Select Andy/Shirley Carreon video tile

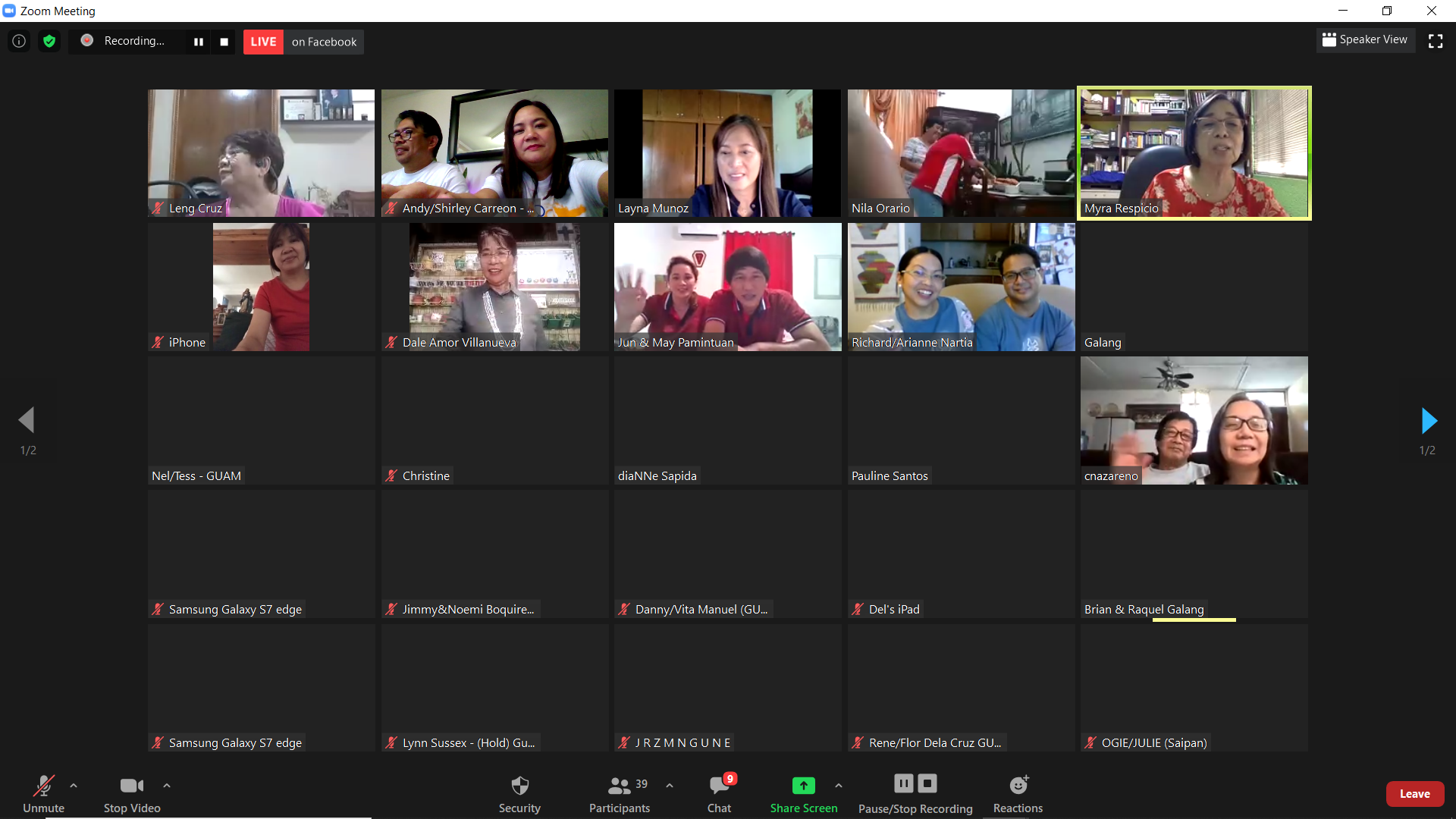(x=494, y=153)
